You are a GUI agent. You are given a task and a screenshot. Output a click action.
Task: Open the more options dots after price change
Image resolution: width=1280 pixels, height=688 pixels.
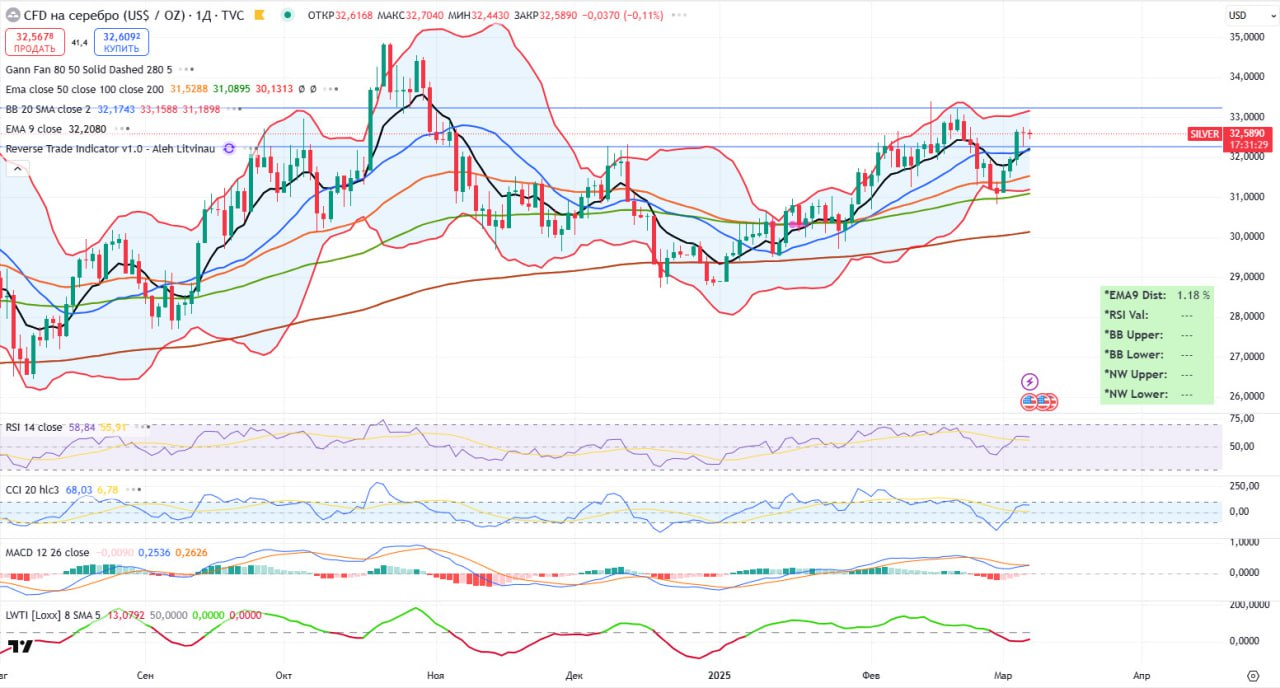(x=681, y=15)
